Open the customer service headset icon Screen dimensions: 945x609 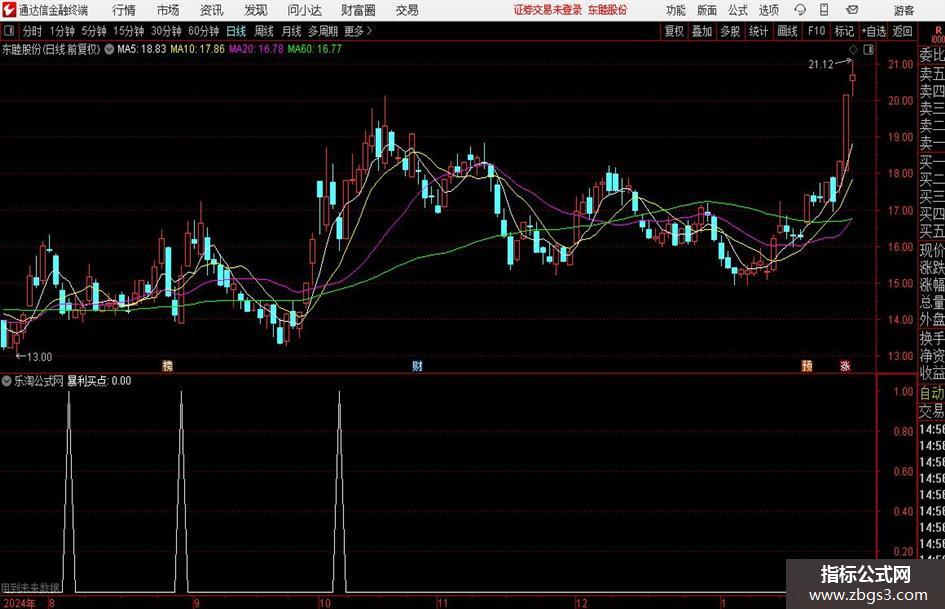(x=800, y=10)
